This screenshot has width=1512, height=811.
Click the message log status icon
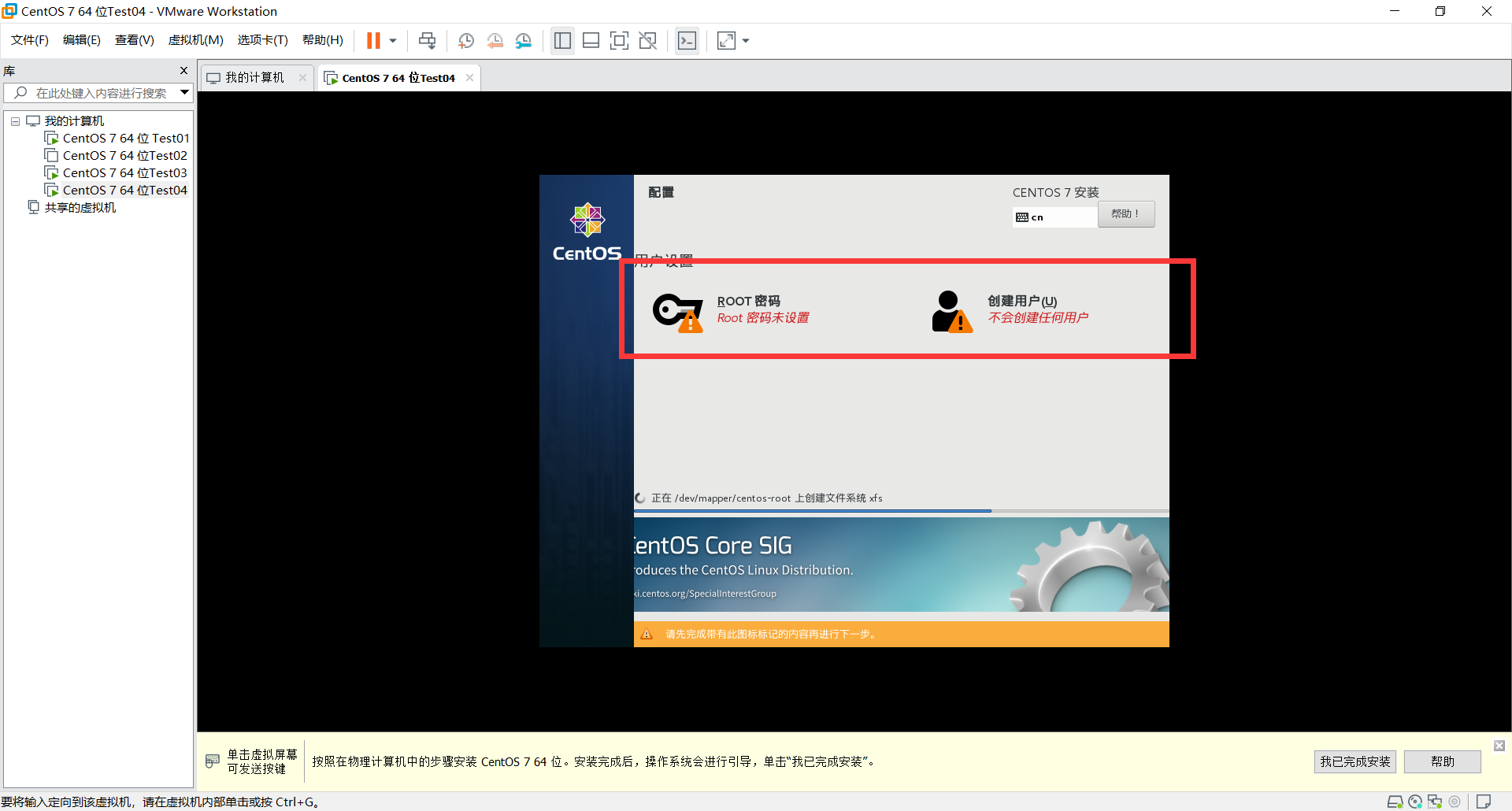click(x=1484, y=802)
